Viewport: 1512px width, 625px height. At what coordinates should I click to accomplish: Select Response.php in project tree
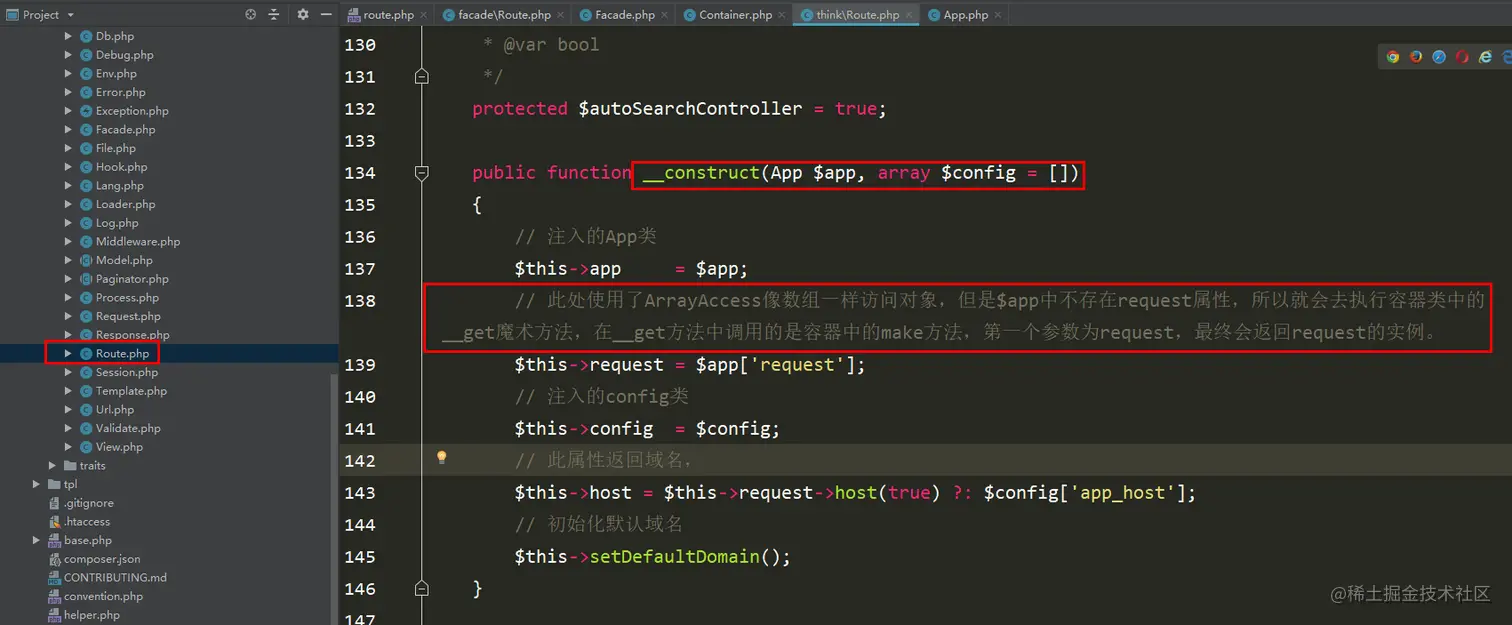(x=132, y=335)
